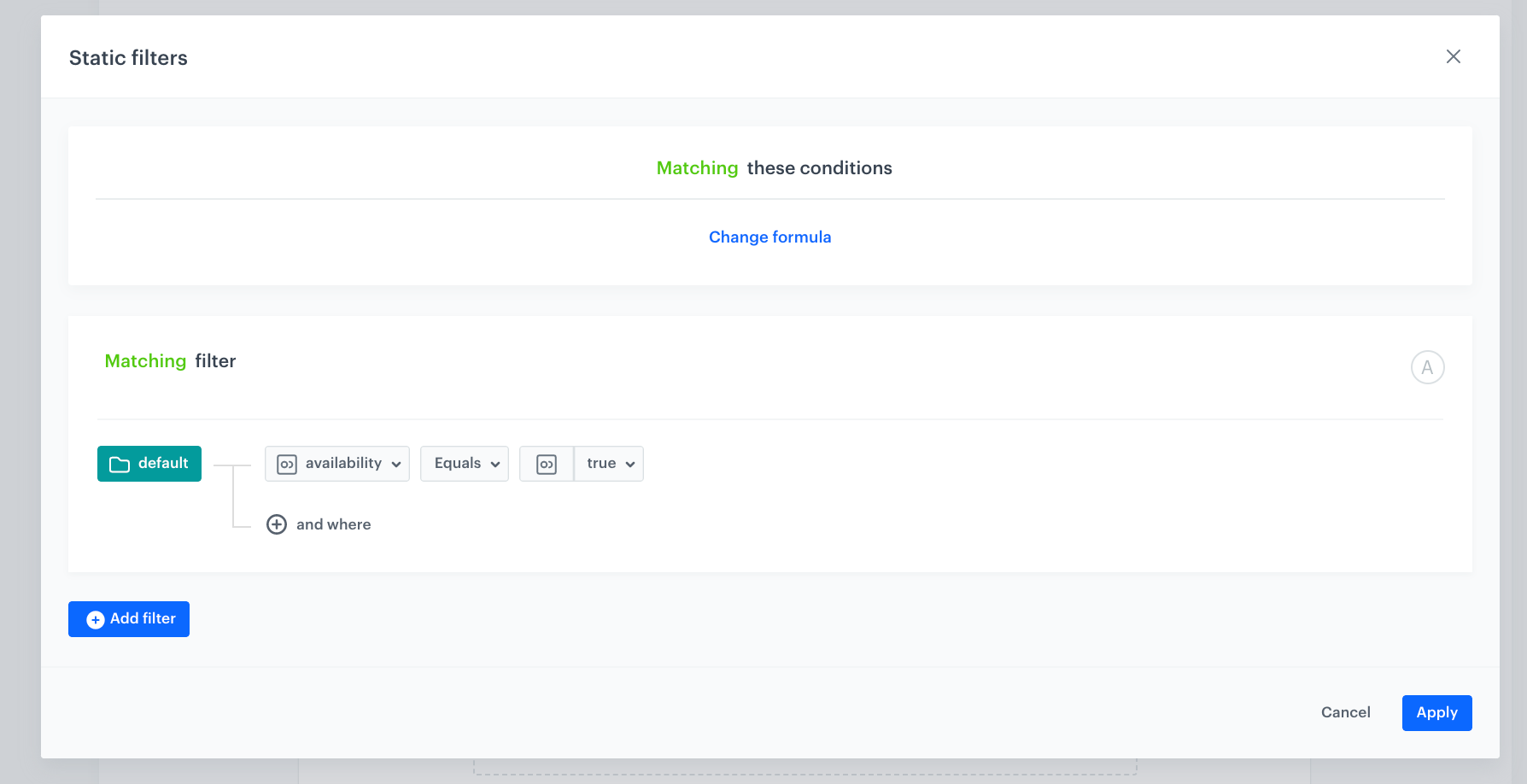Screen dimensions: 1527x784
Task: Click the Change formula link
Action: click(769, 237)
